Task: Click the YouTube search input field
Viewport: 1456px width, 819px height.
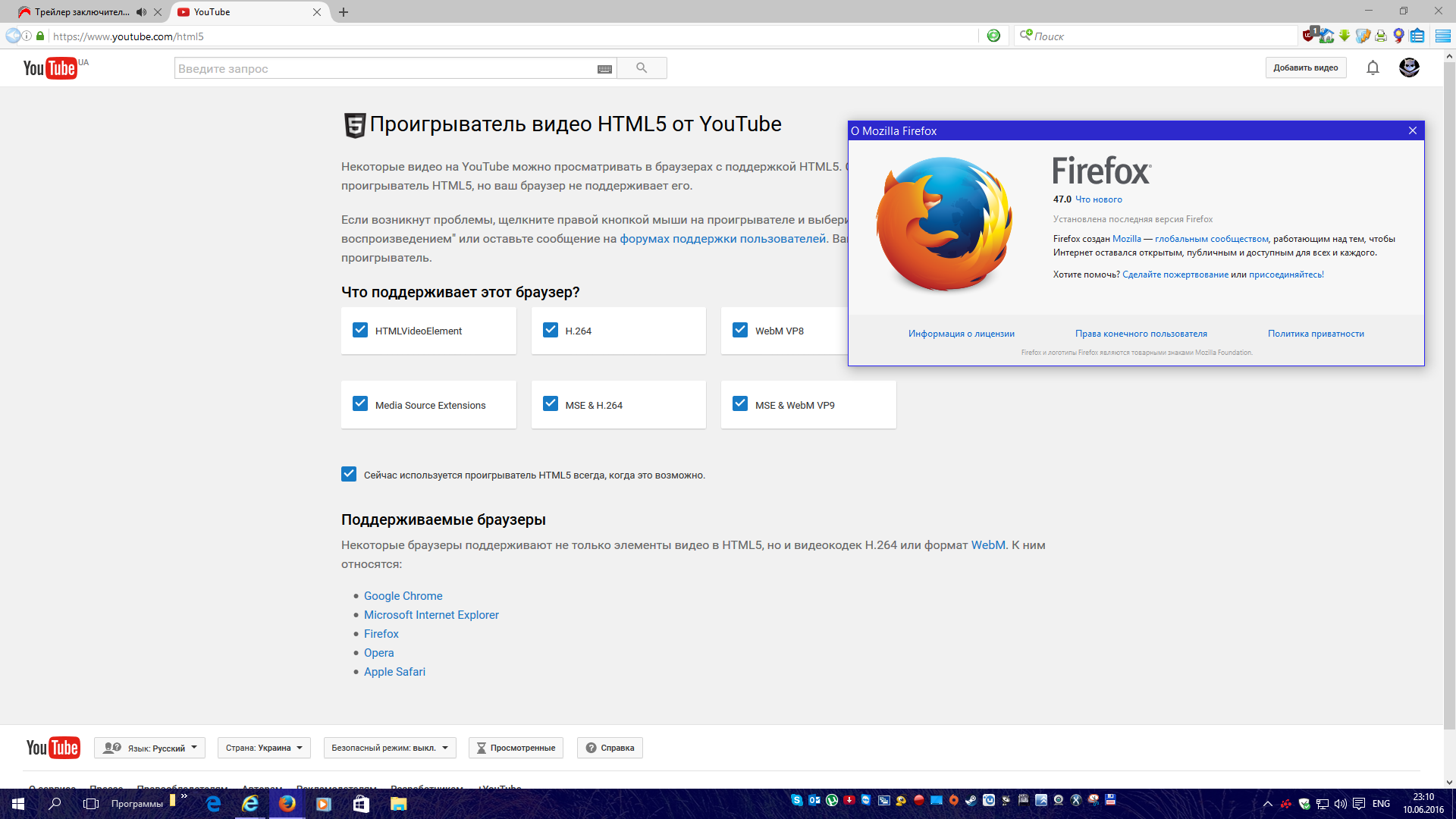Action: coord(383,68)
